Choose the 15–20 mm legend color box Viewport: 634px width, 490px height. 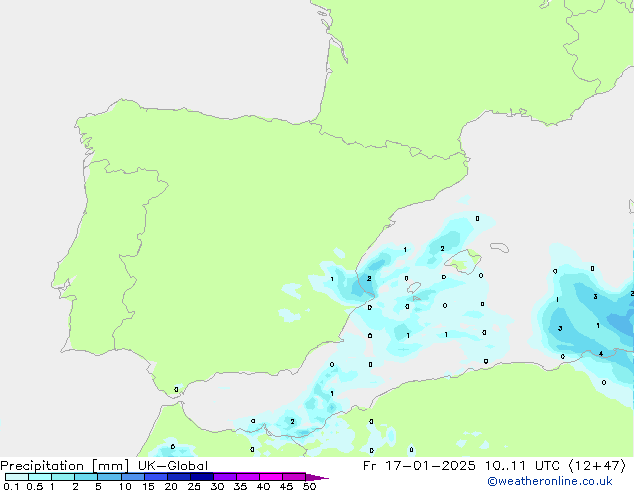coord(156,477)
